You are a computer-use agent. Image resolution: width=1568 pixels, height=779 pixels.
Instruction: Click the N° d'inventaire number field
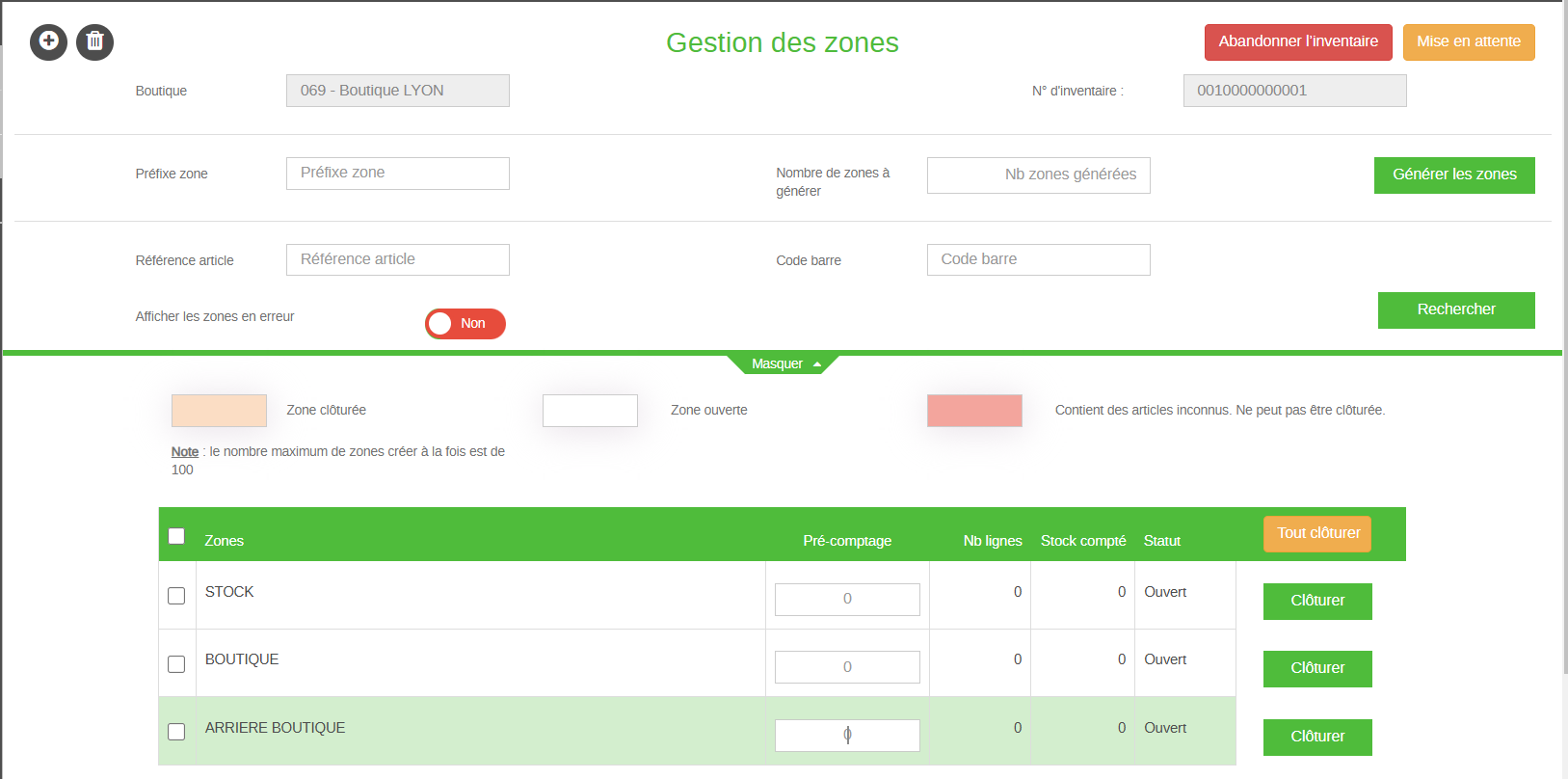point(1295,91)
